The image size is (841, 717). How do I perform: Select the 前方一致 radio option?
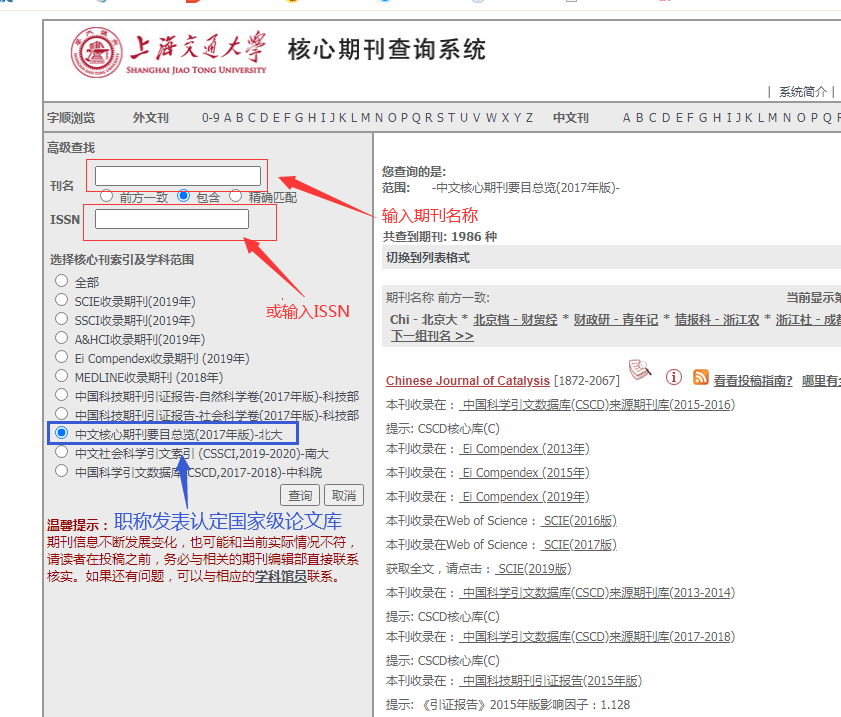tap(106, 196)
